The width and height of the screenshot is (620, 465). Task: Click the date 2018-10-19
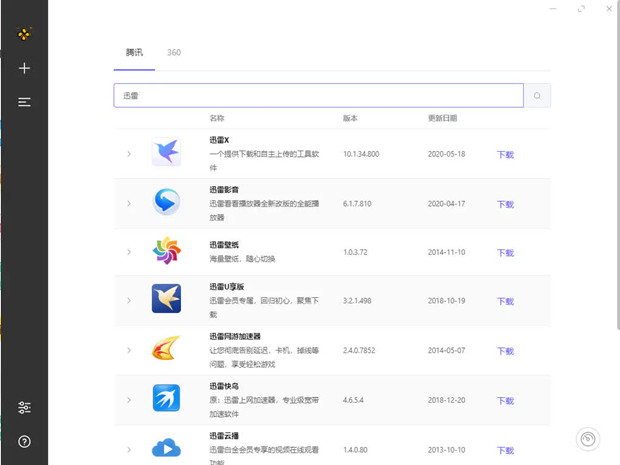[x=446, y=301]
